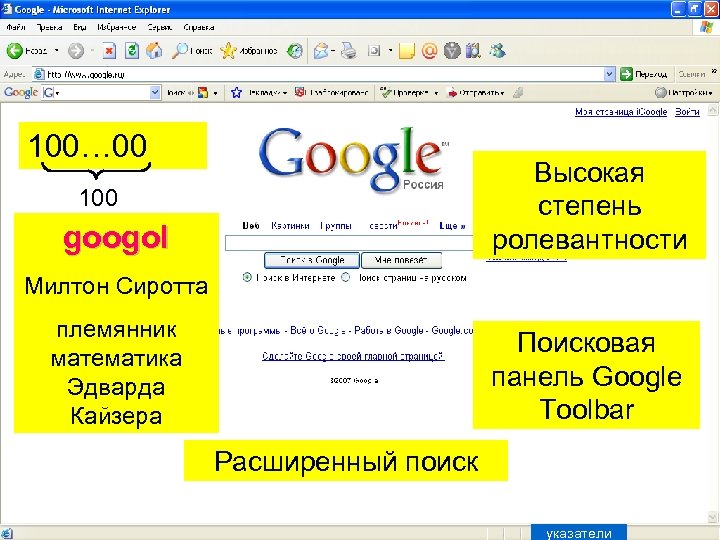This screenshot has width=720, height=540.
Task: Open the Правка menu
Action: tap(49, 27)
